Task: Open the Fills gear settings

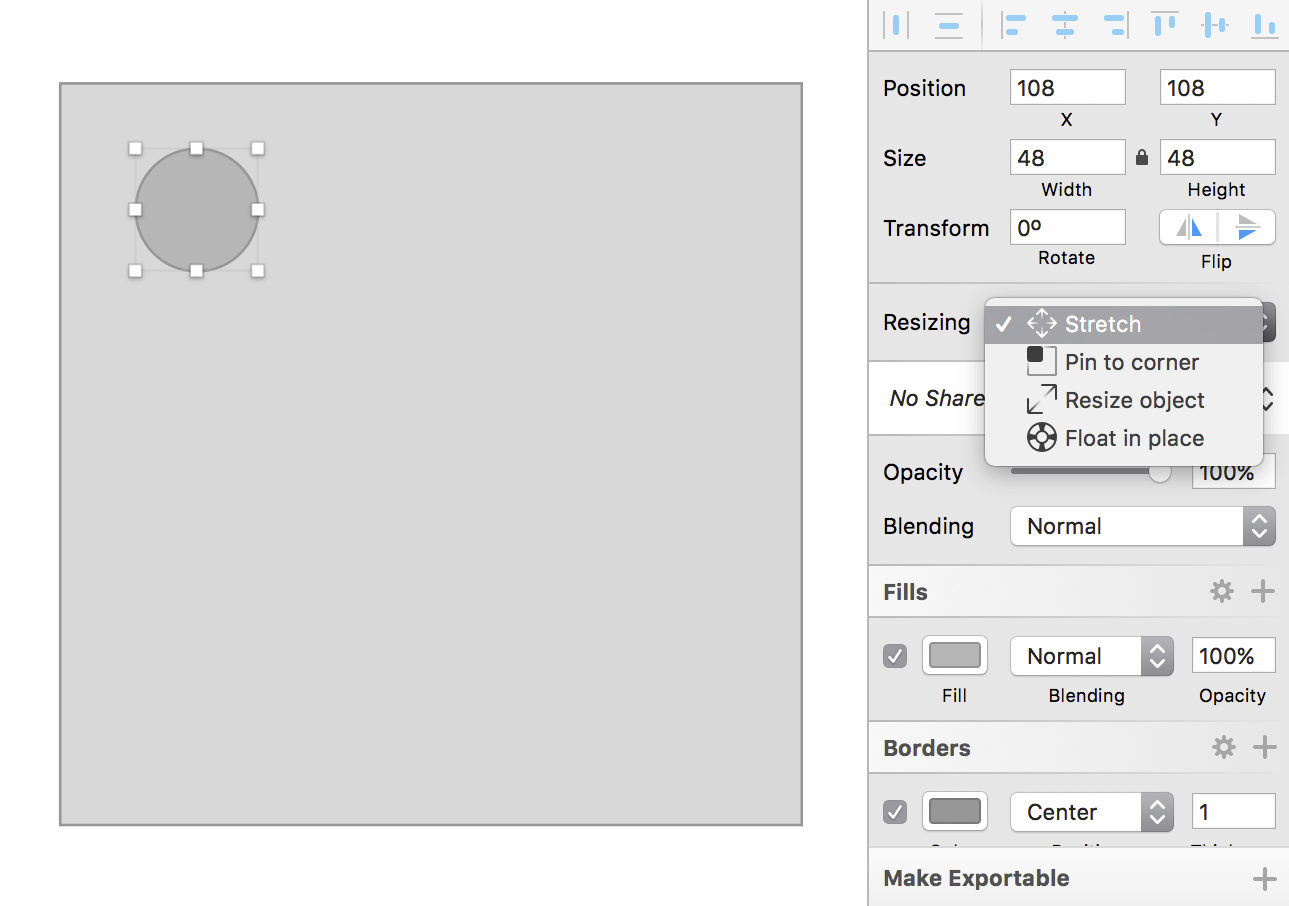Action: point(1222,592)
